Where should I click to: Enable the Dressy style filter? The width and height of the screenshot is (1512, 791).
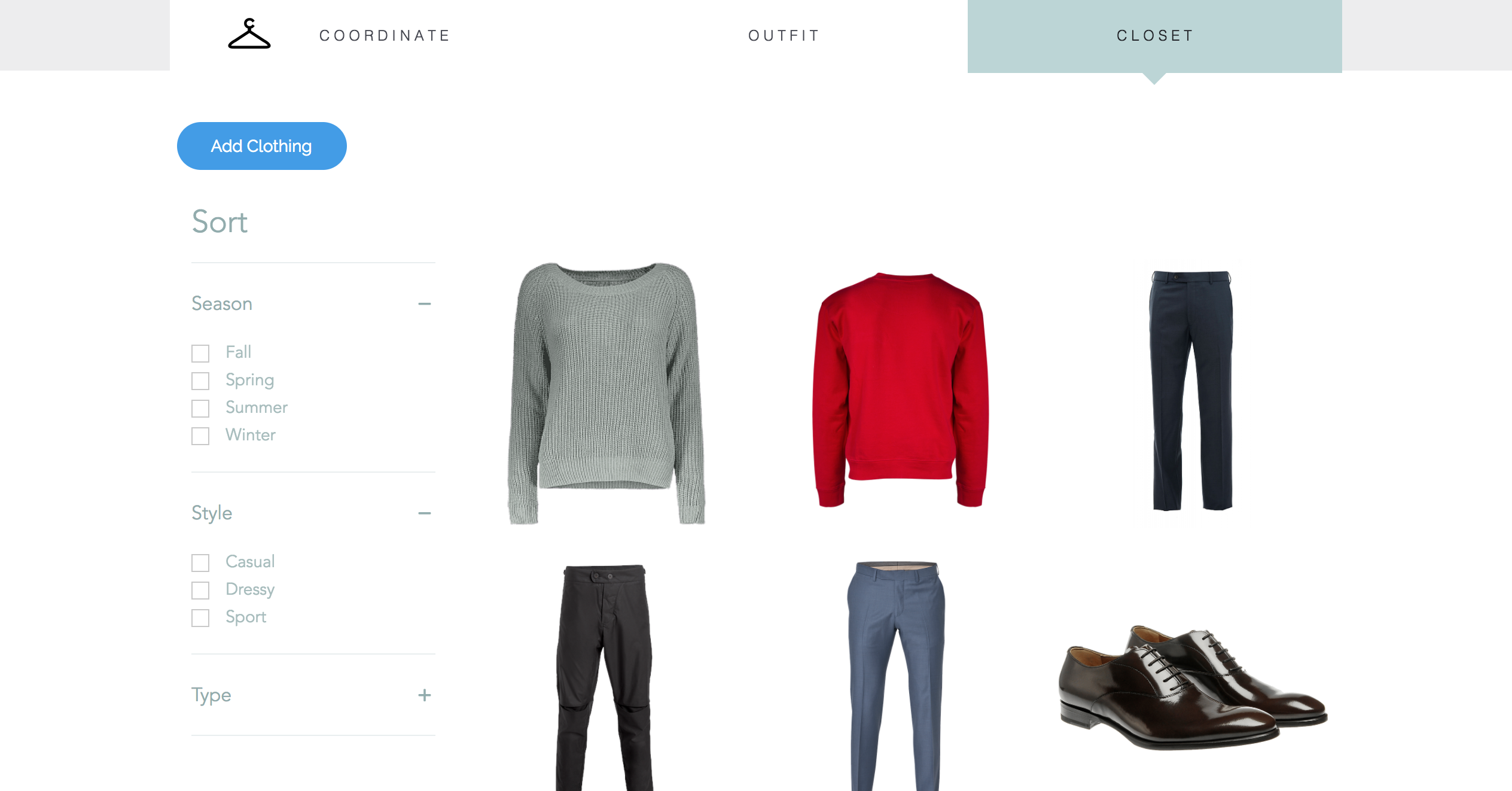tap(200, 590)
